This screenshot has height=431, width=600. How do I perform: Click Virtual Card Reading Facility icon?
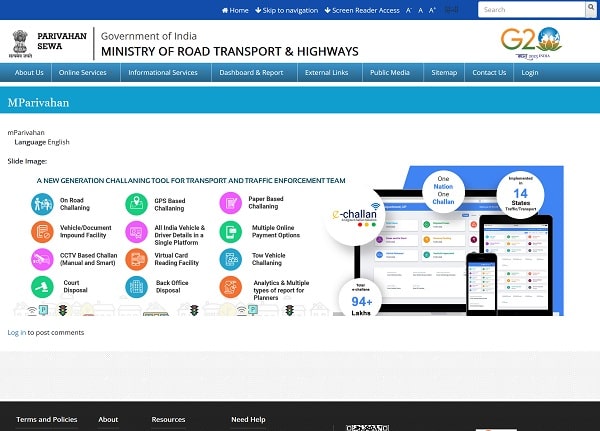pyautogui.click(x=136, y=259)
